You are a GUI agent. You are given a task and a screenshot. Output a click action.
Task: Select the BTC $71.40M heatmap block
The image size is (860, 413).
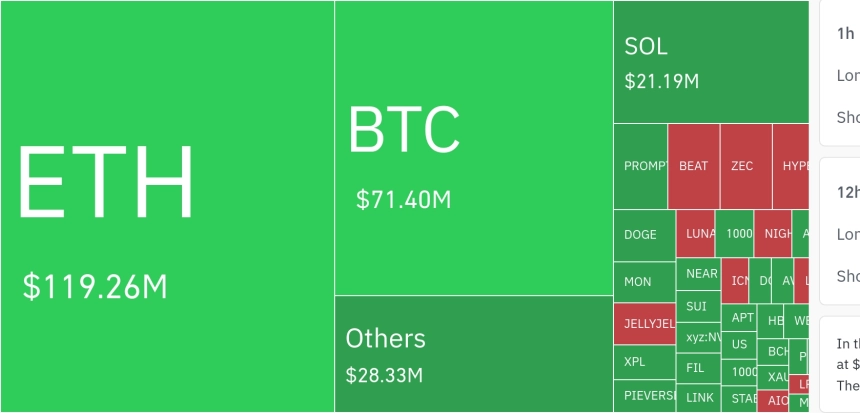coord(473,148)
